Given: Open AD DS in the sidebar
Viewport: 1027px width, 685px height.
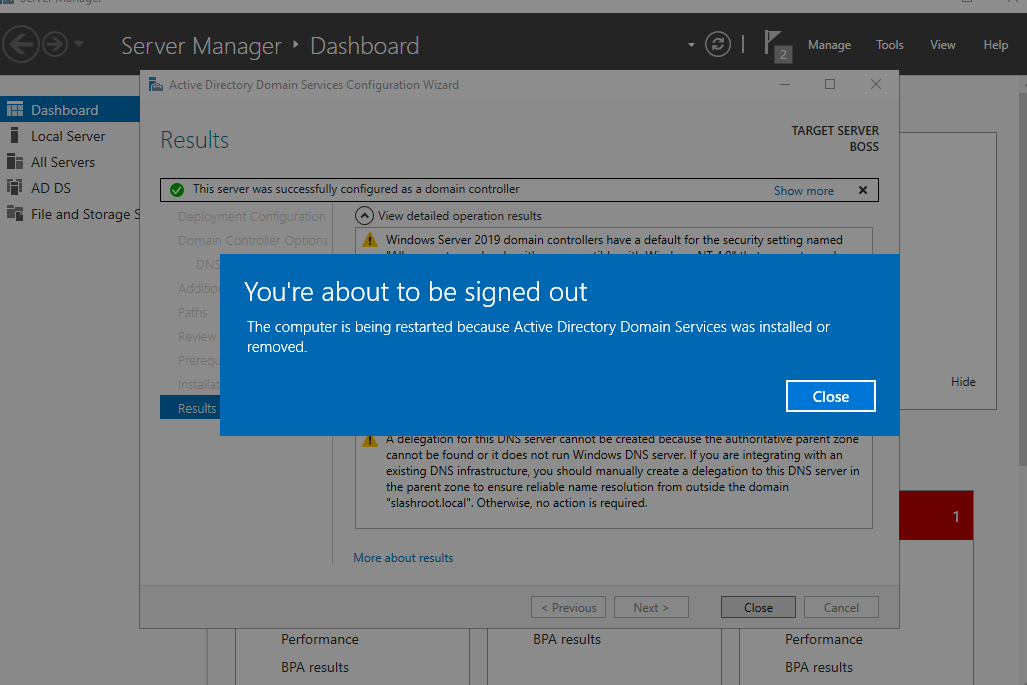Looking at the screenshot, I should pos(50,188).
